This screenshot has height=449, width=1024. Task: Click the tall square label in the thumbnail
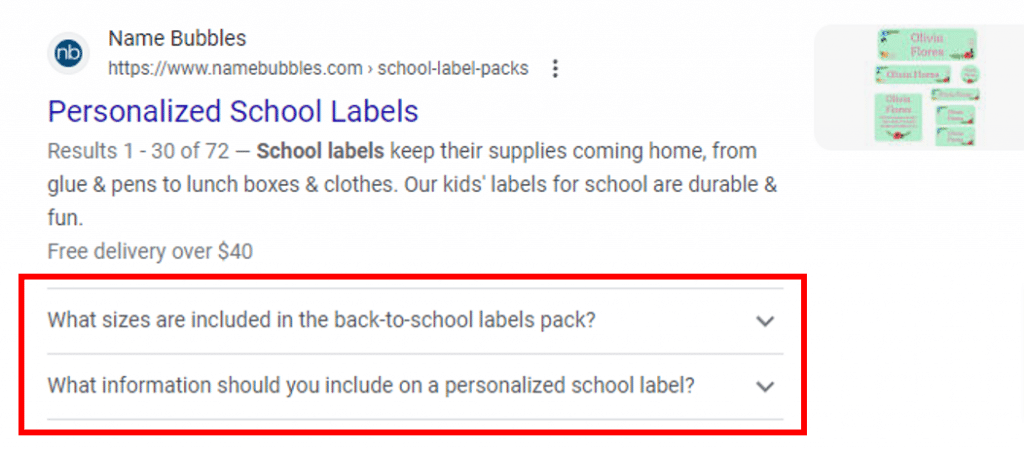pyautogui.click(x=899, y=116)
